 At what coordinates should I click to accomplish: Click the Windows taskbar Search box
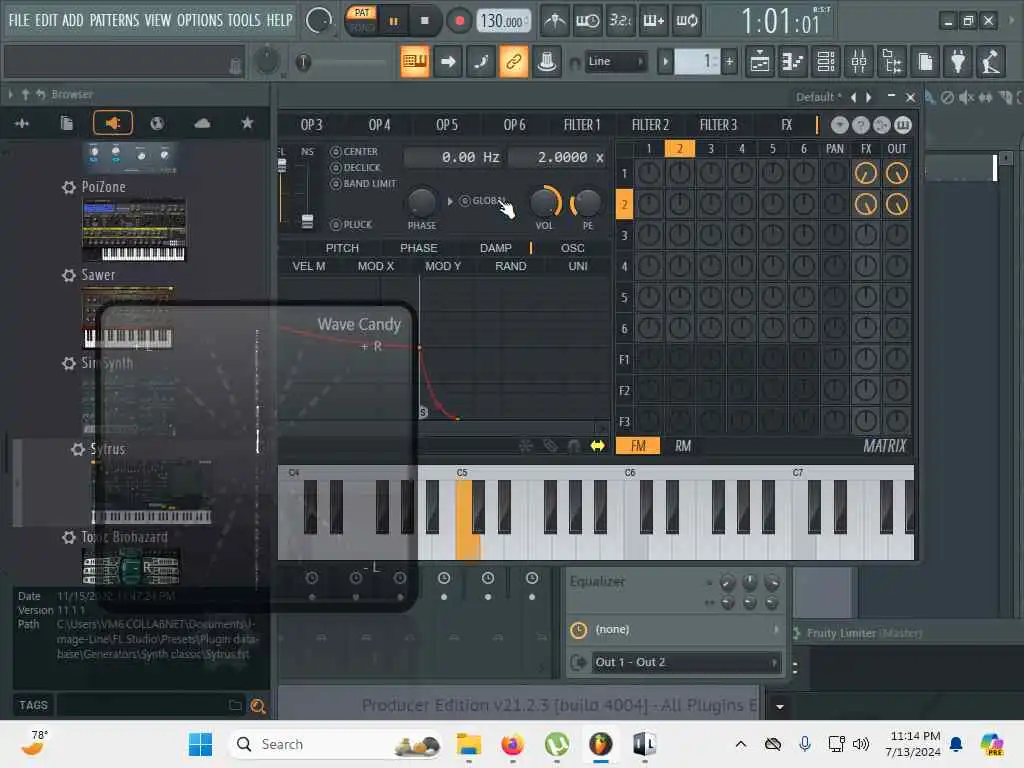(x=334, y=744)
